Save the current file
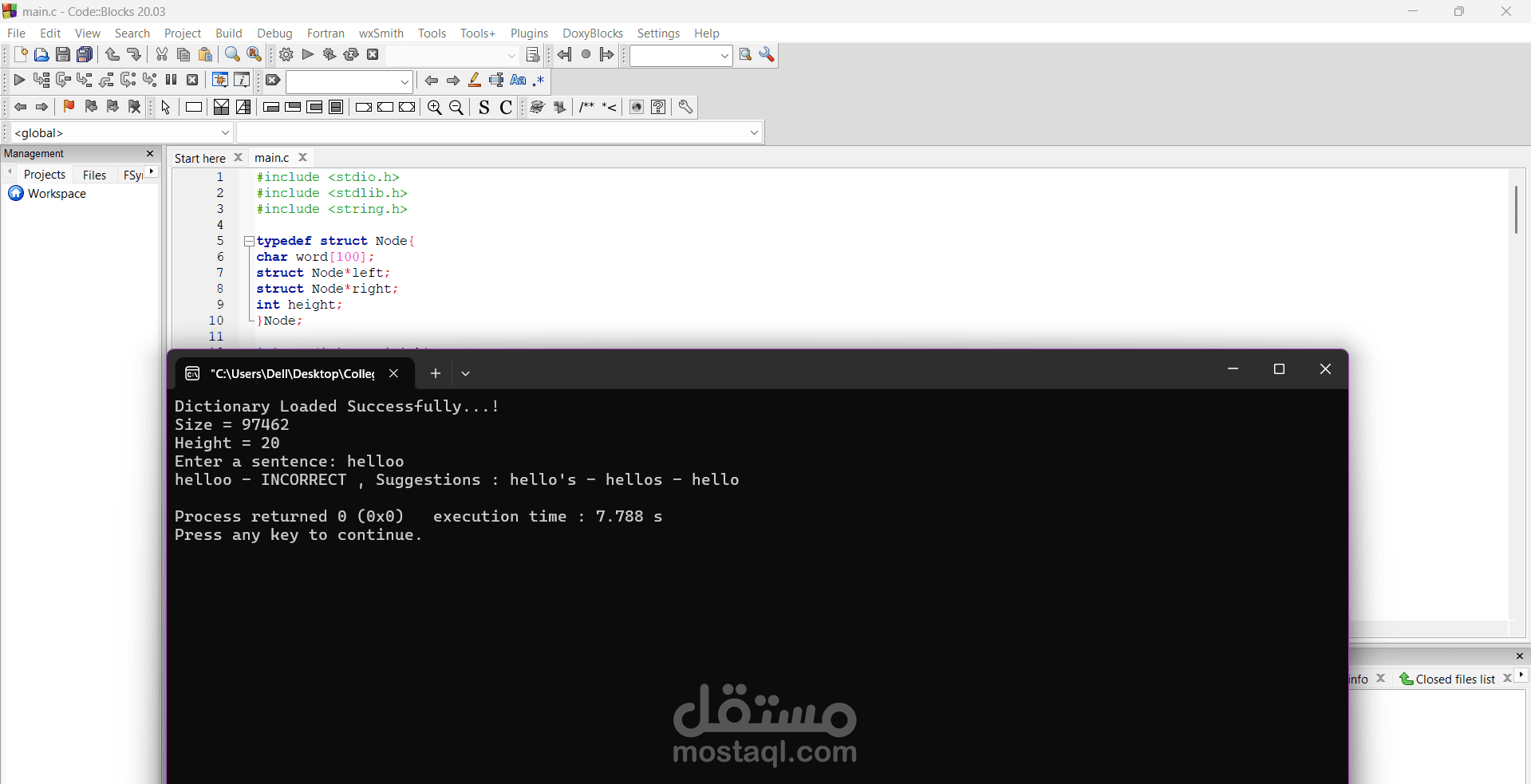 tap(63, 55)
